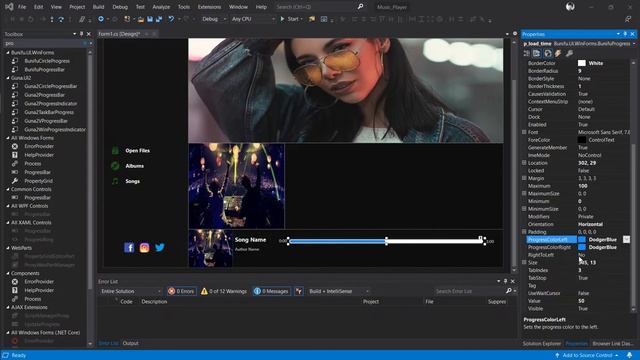Click the Toolbox search field

44,43
